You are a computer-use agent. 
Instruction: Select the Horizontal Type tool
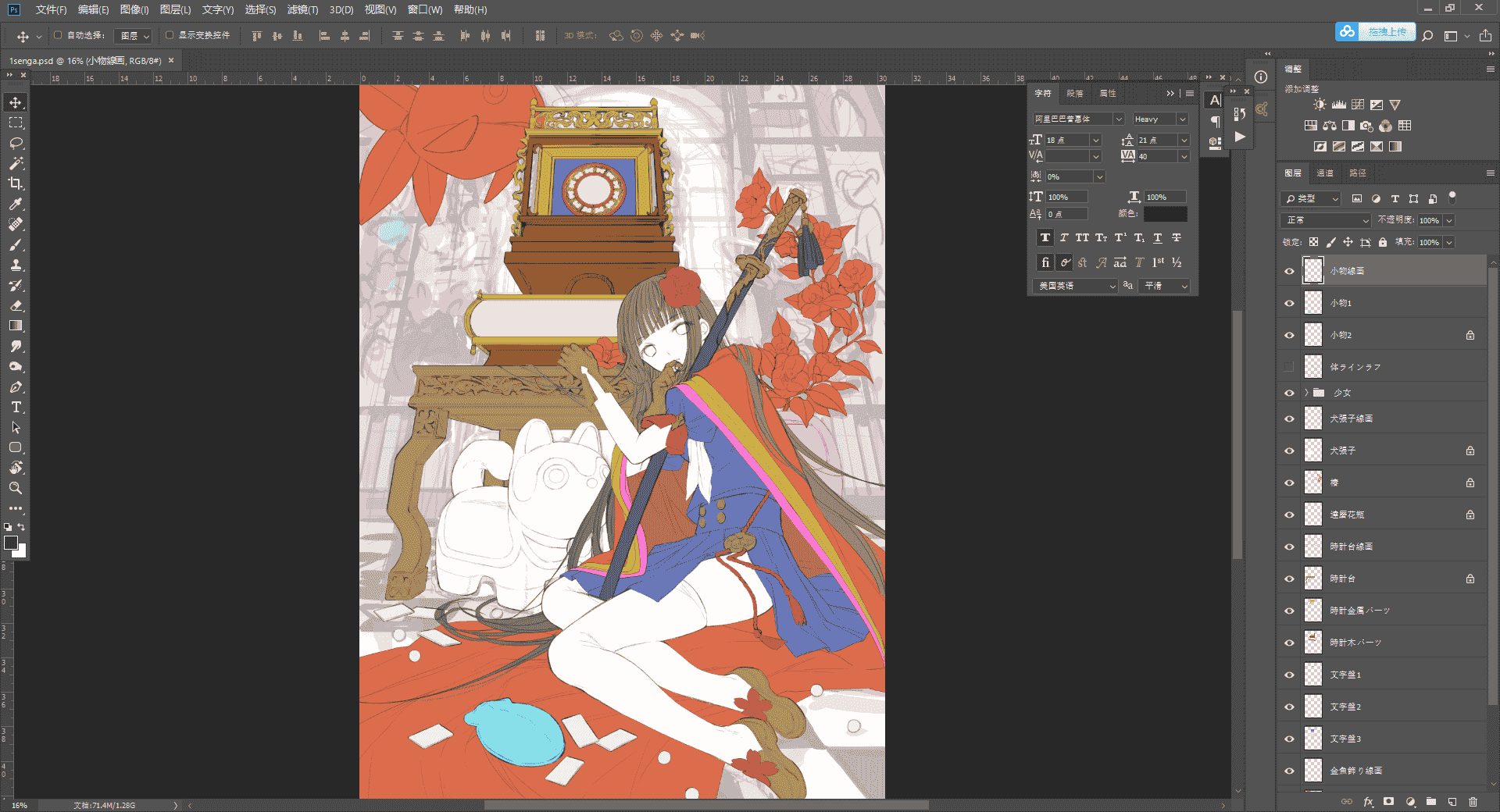tap(16, 408)
